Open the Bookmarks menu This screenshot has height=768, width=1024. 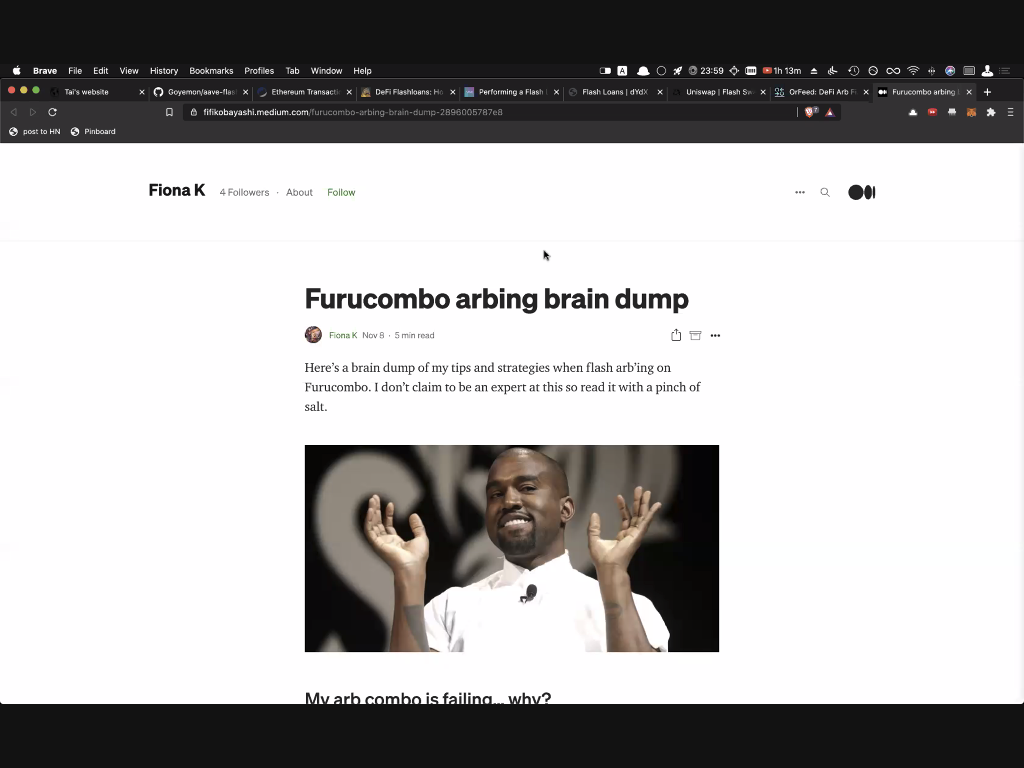pos(211,71)
